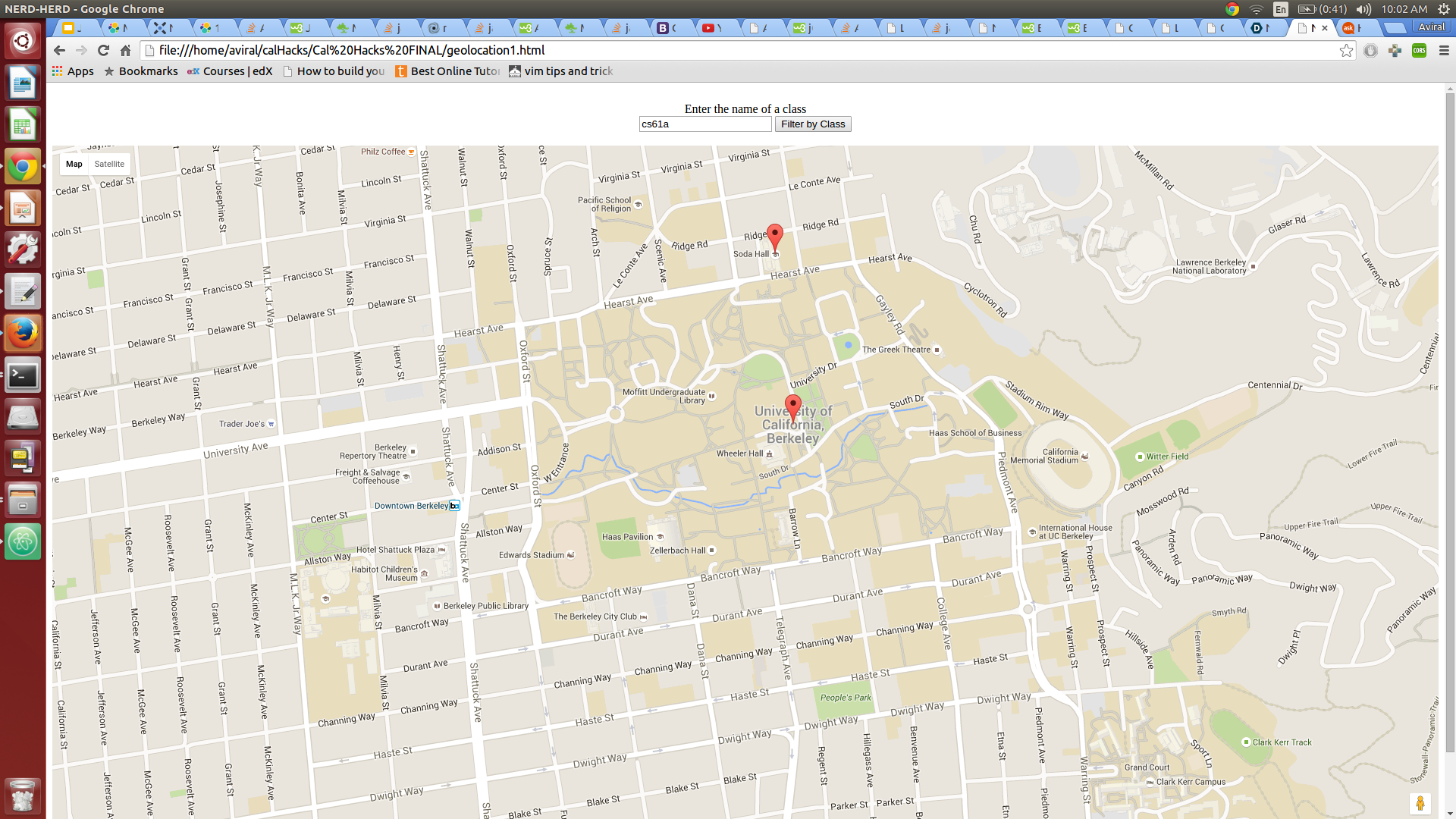Viewport: 1456px width, 819px height.
Task: Switch map to Satellite view
Action: coord(109,164)
